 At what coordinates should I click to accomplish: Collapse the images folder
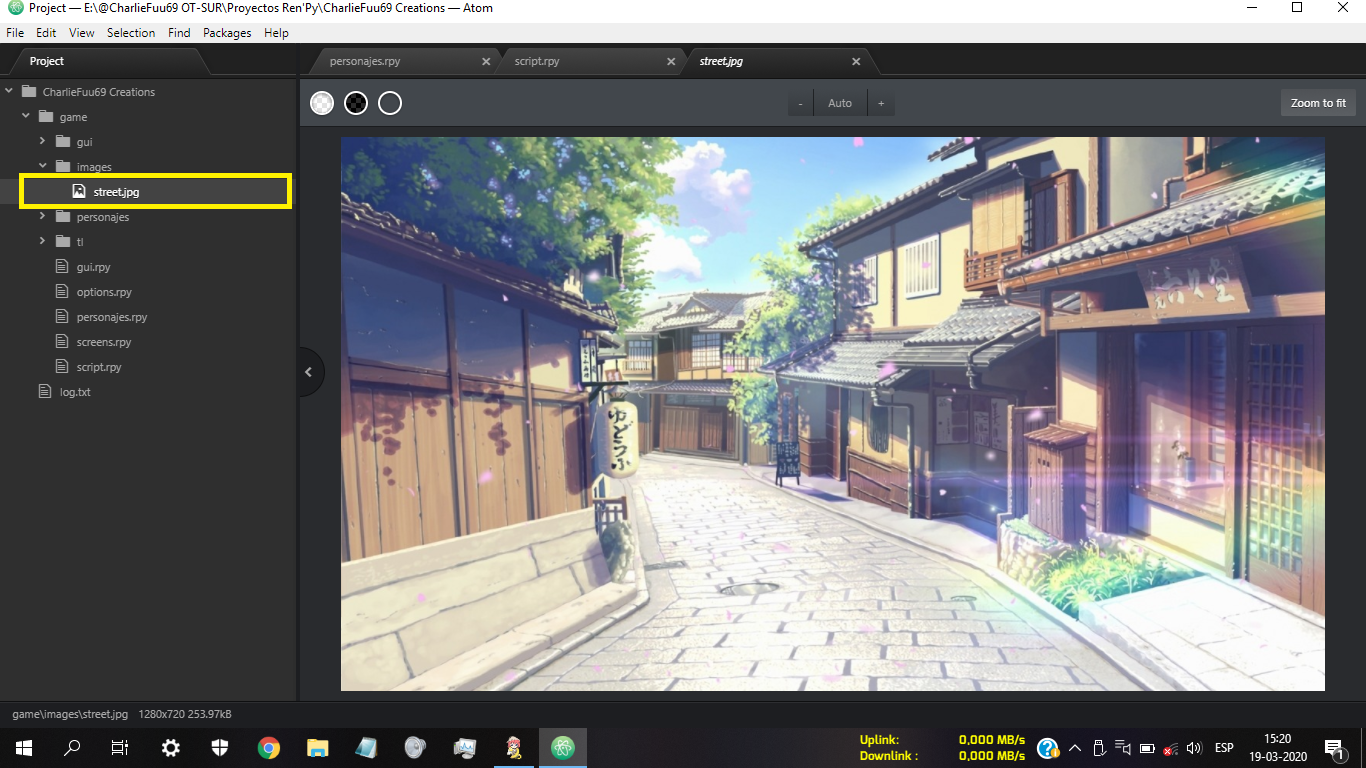coord(42,167)
